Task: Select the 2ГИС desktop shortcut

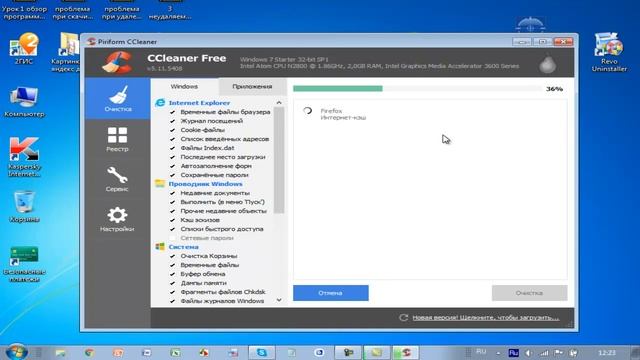Action: click(24, 49)
